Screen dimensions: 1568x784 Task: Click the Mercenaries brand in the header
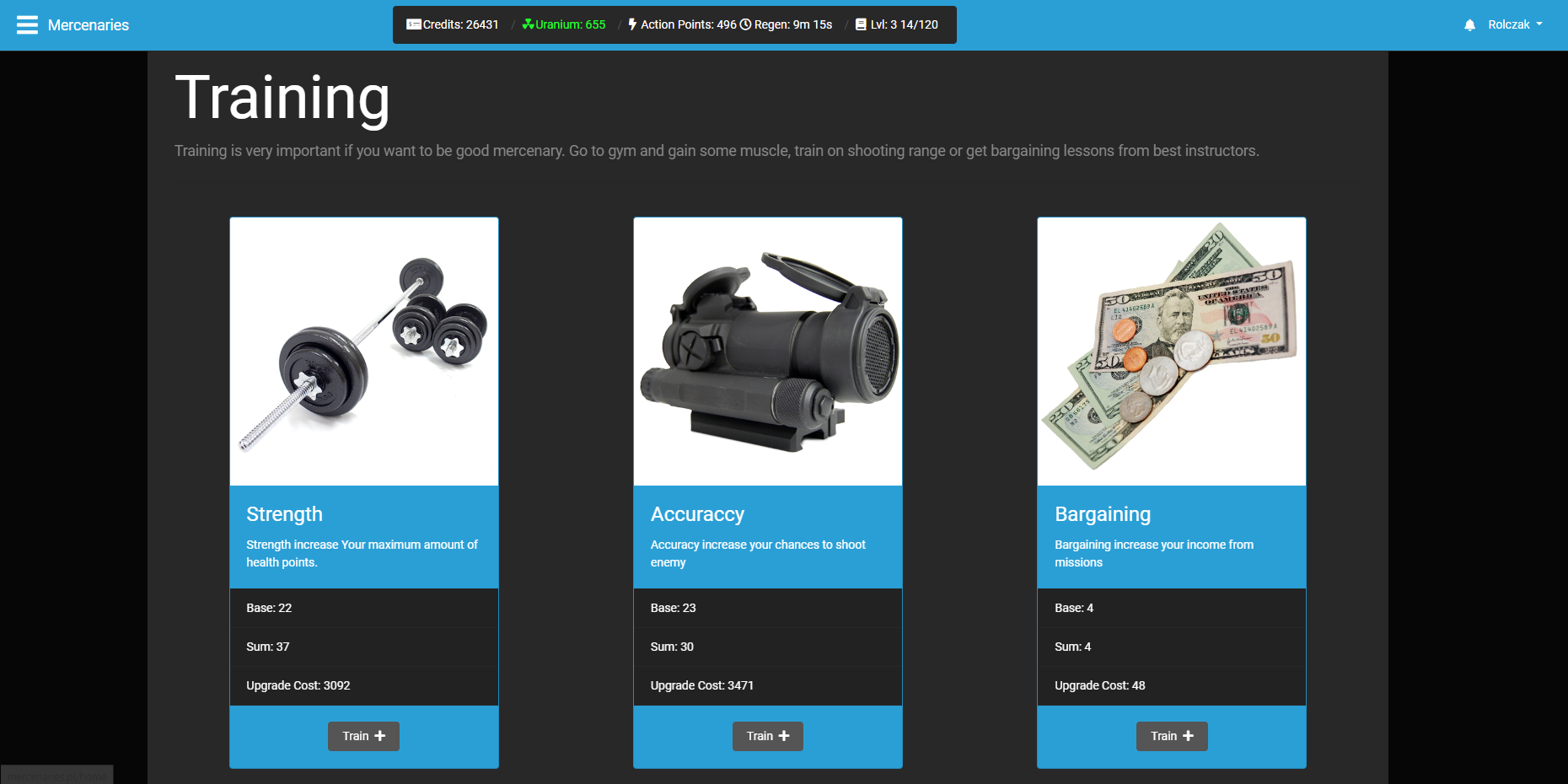pos(89,24)
